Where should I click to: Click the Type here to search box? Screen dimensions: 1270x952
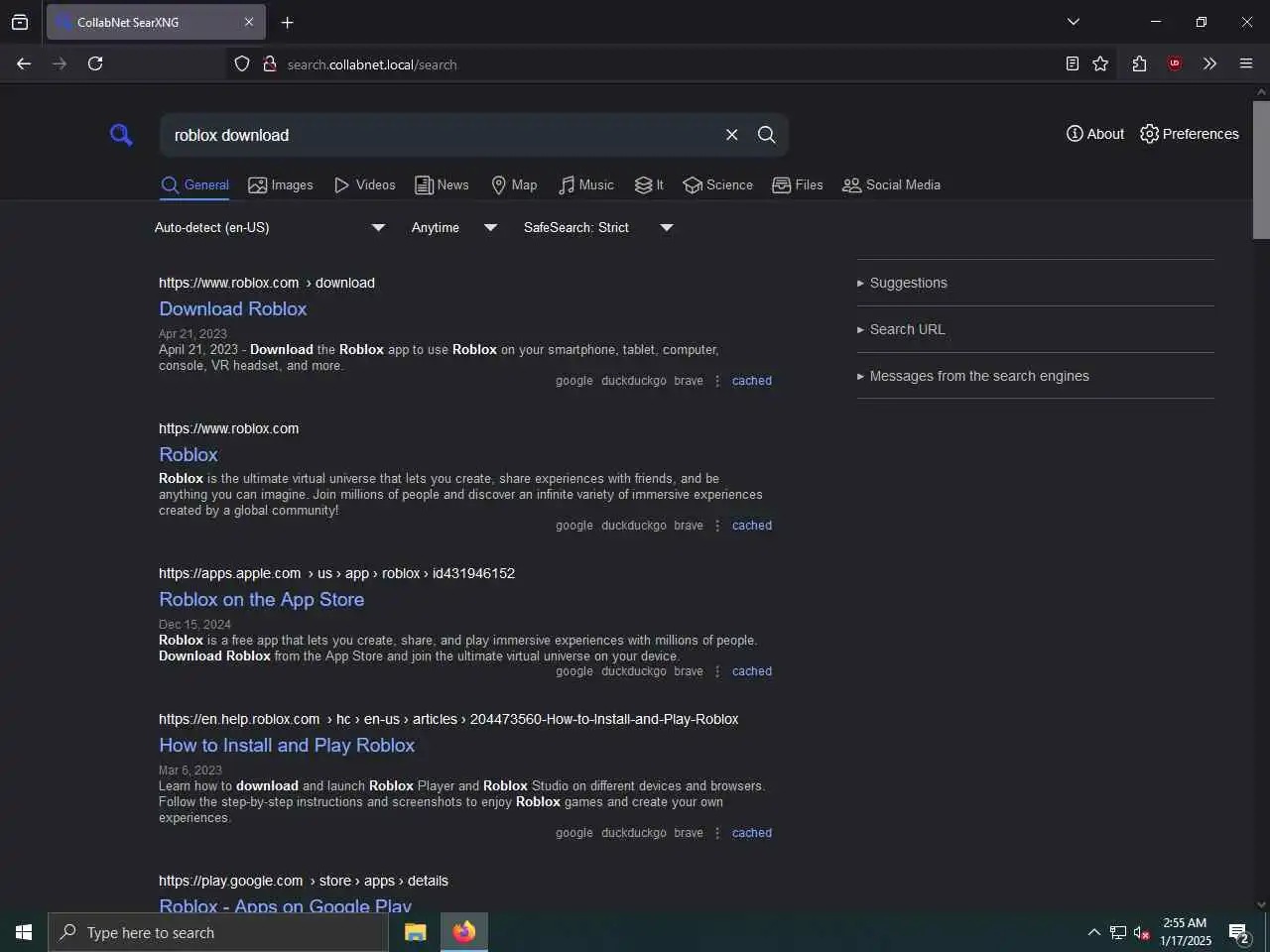[x=218, y=932]
